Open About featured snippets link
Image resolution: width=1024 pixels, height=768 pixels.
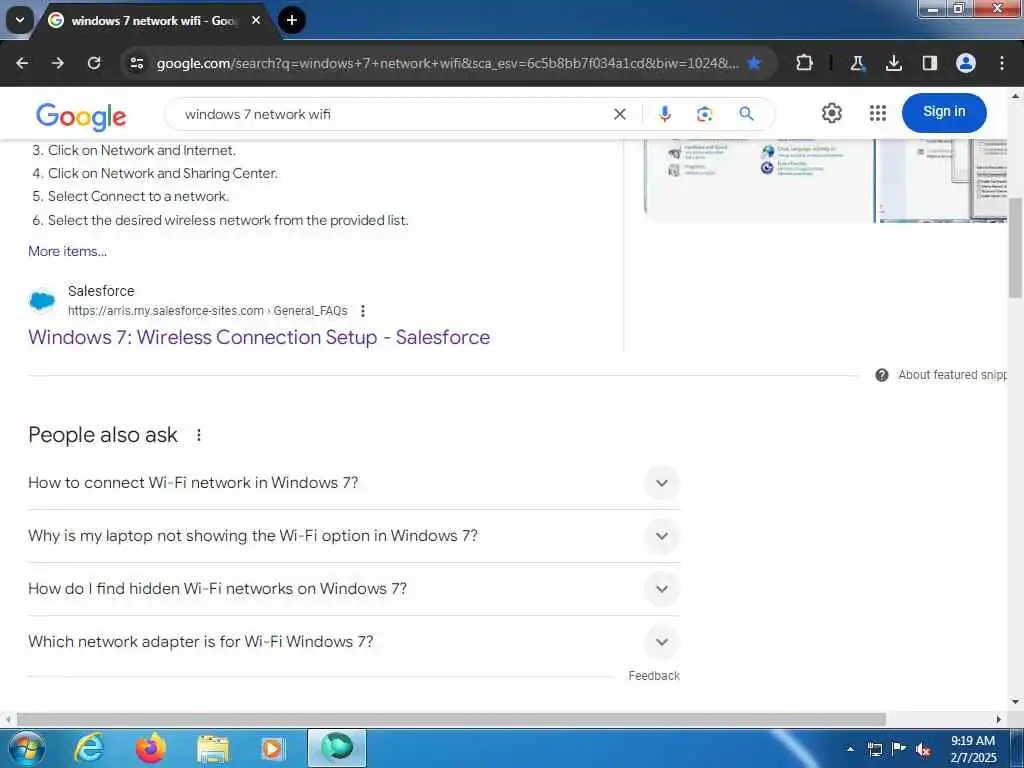click(952, 375)
